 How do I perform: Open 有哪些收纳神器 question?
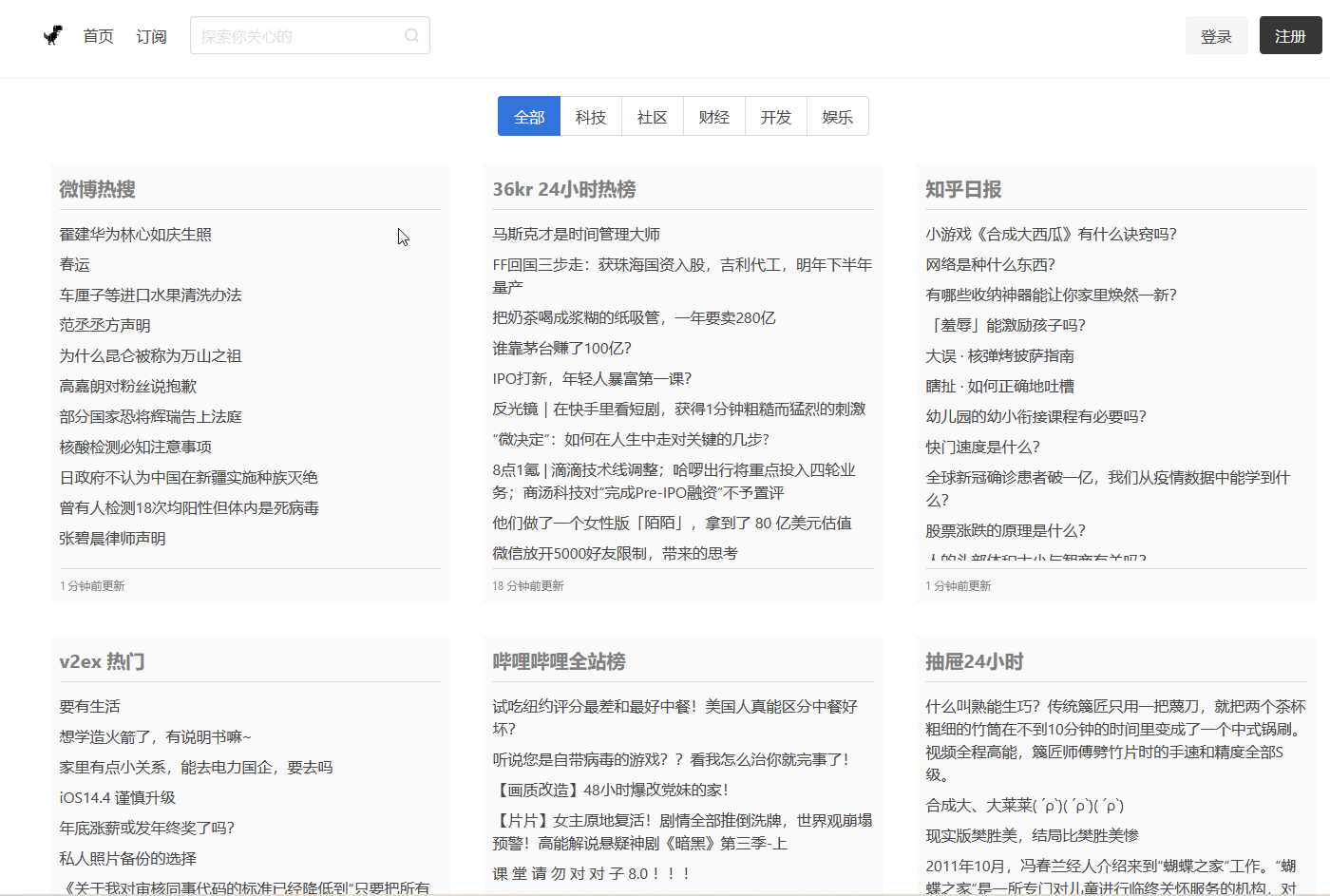1051,295
